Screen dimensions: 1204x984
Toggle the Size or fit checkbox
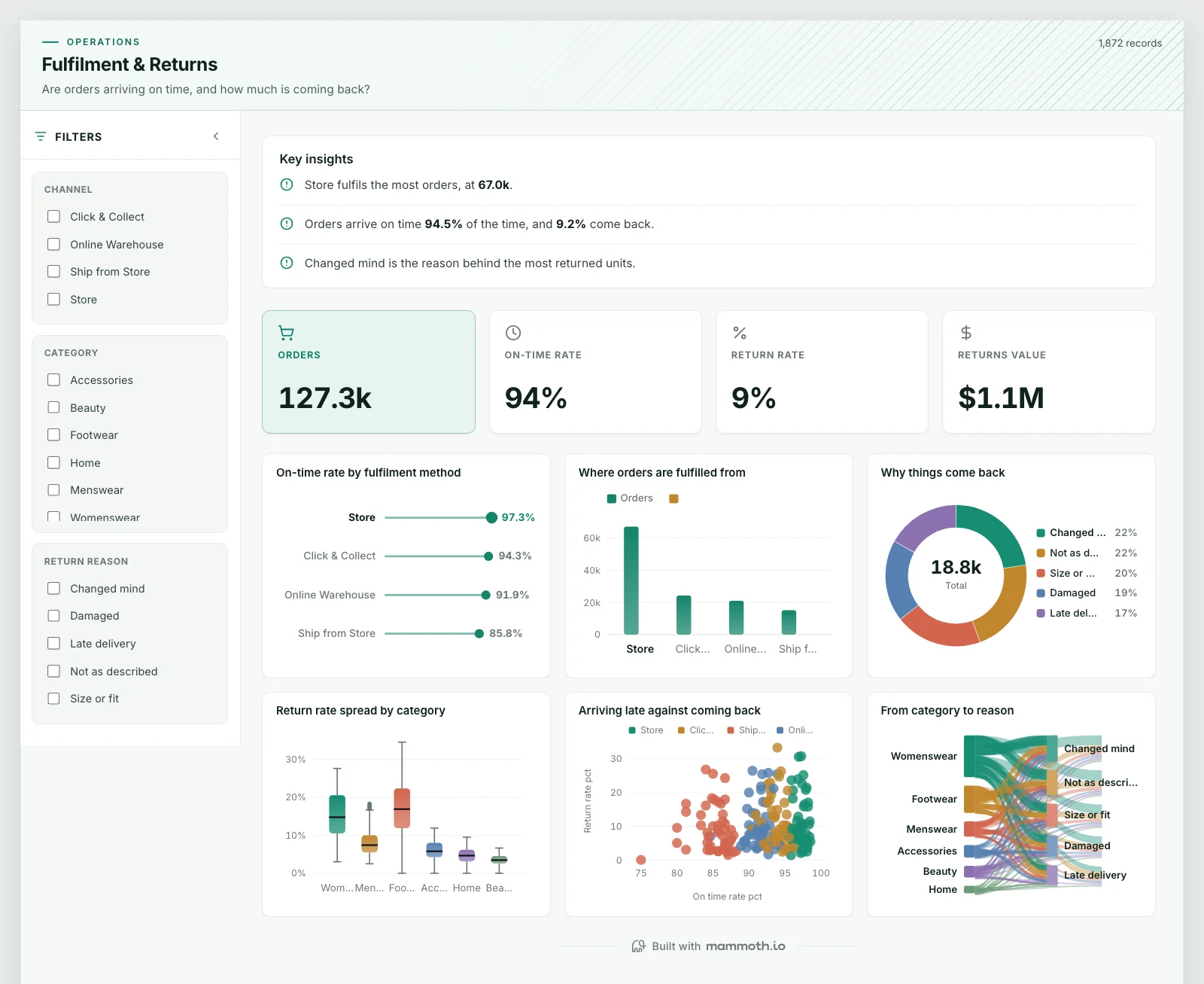(x=53, y=699)
